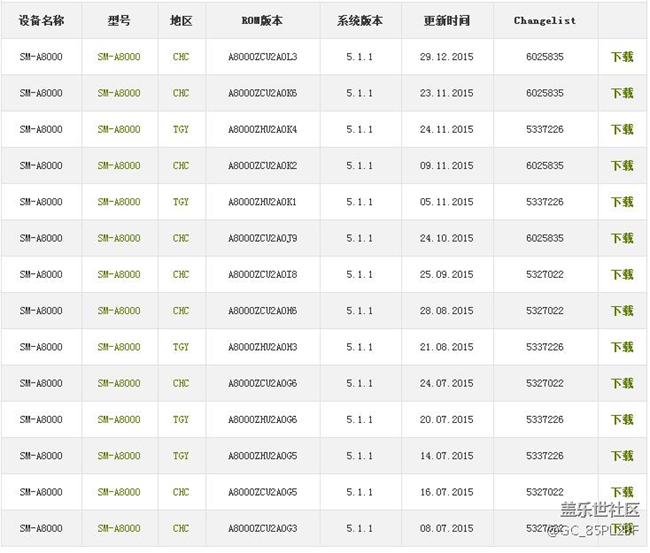Open 下载 link in A8000ZHU2AOK1 row

tap(622, 202)
